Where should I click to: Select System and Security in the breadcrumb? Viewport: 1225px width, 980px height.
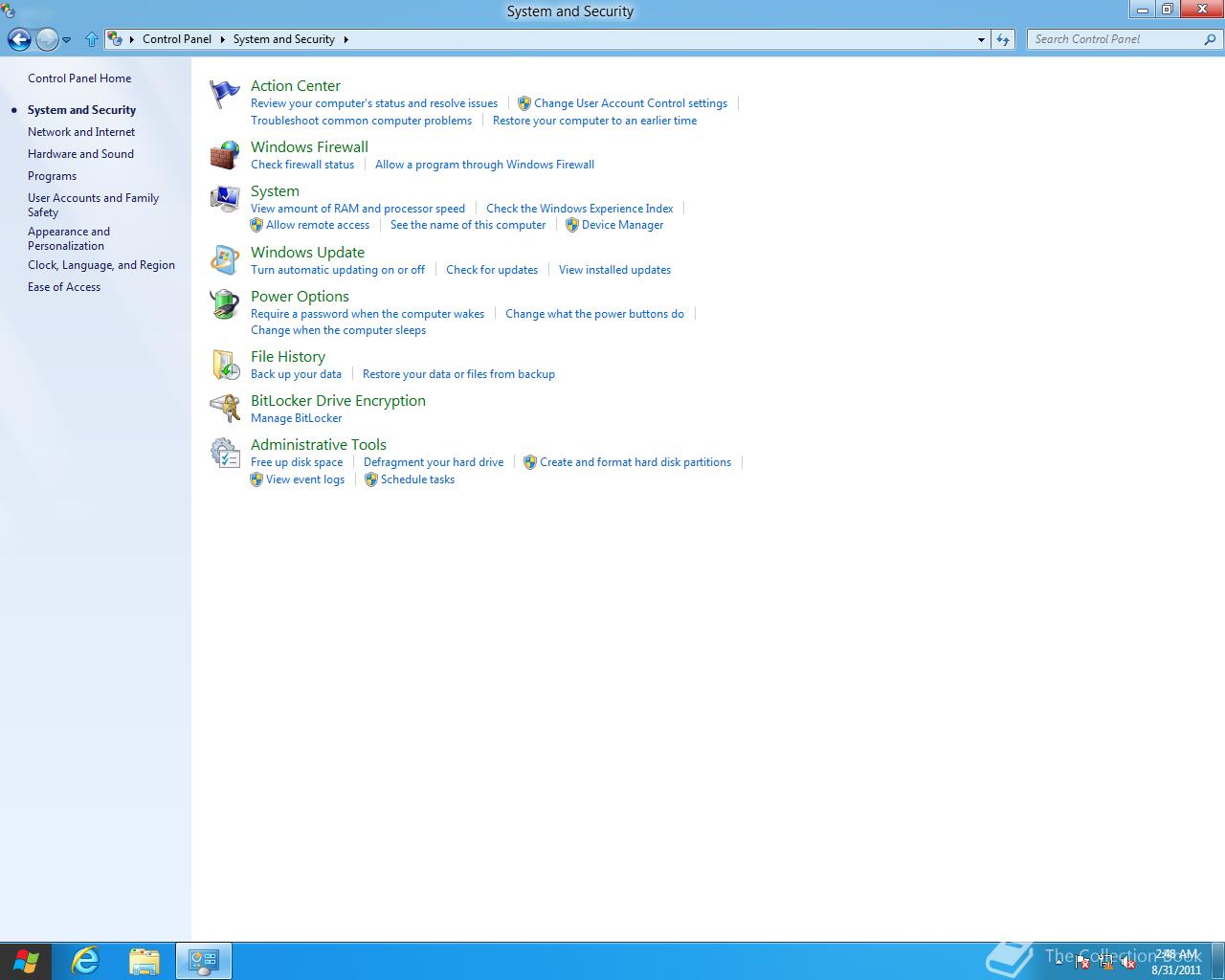coord(284,39)
